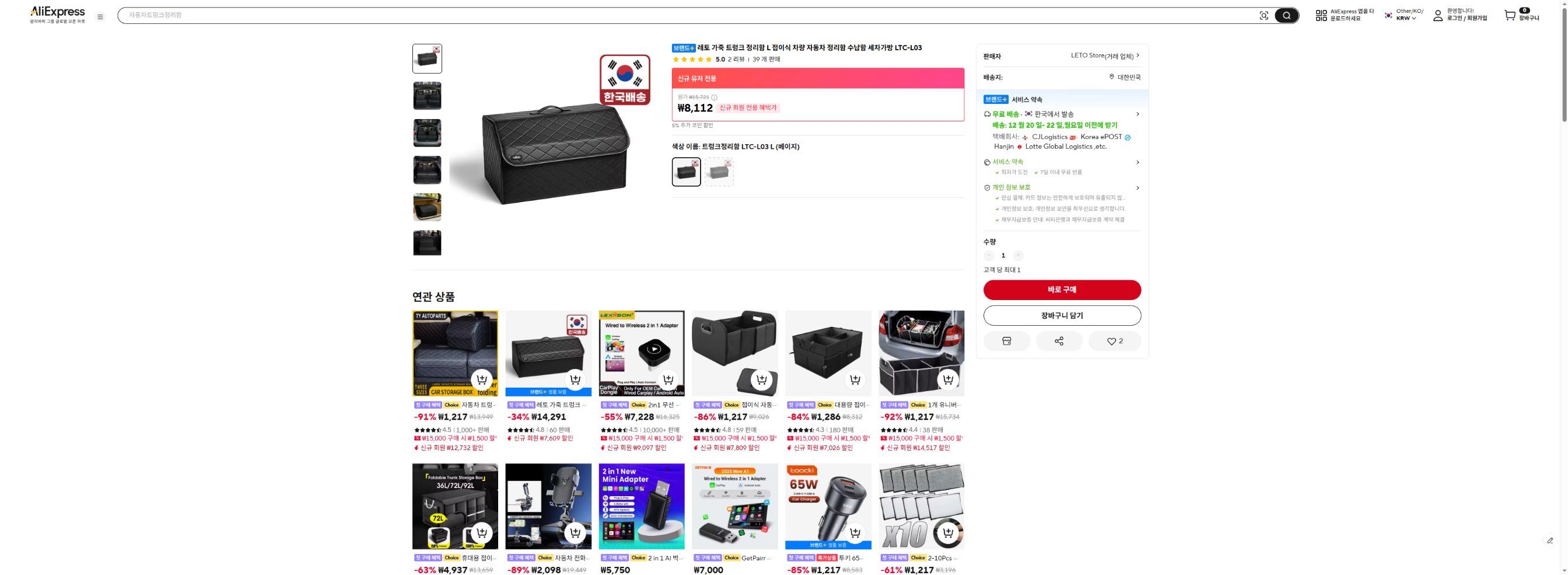Click the share icon button
Screen dimensions: 1568x575
point(1059,341)
